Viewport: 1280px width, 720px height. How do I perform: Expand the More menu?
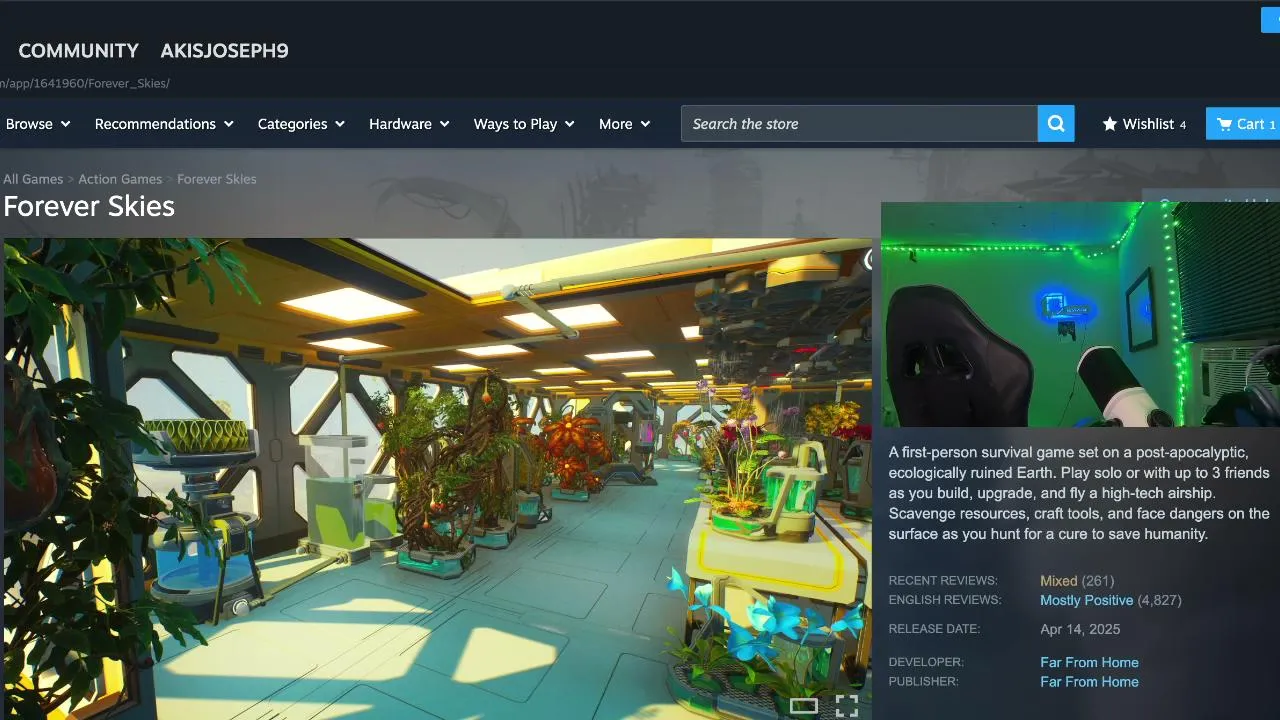tap(624, 124)
